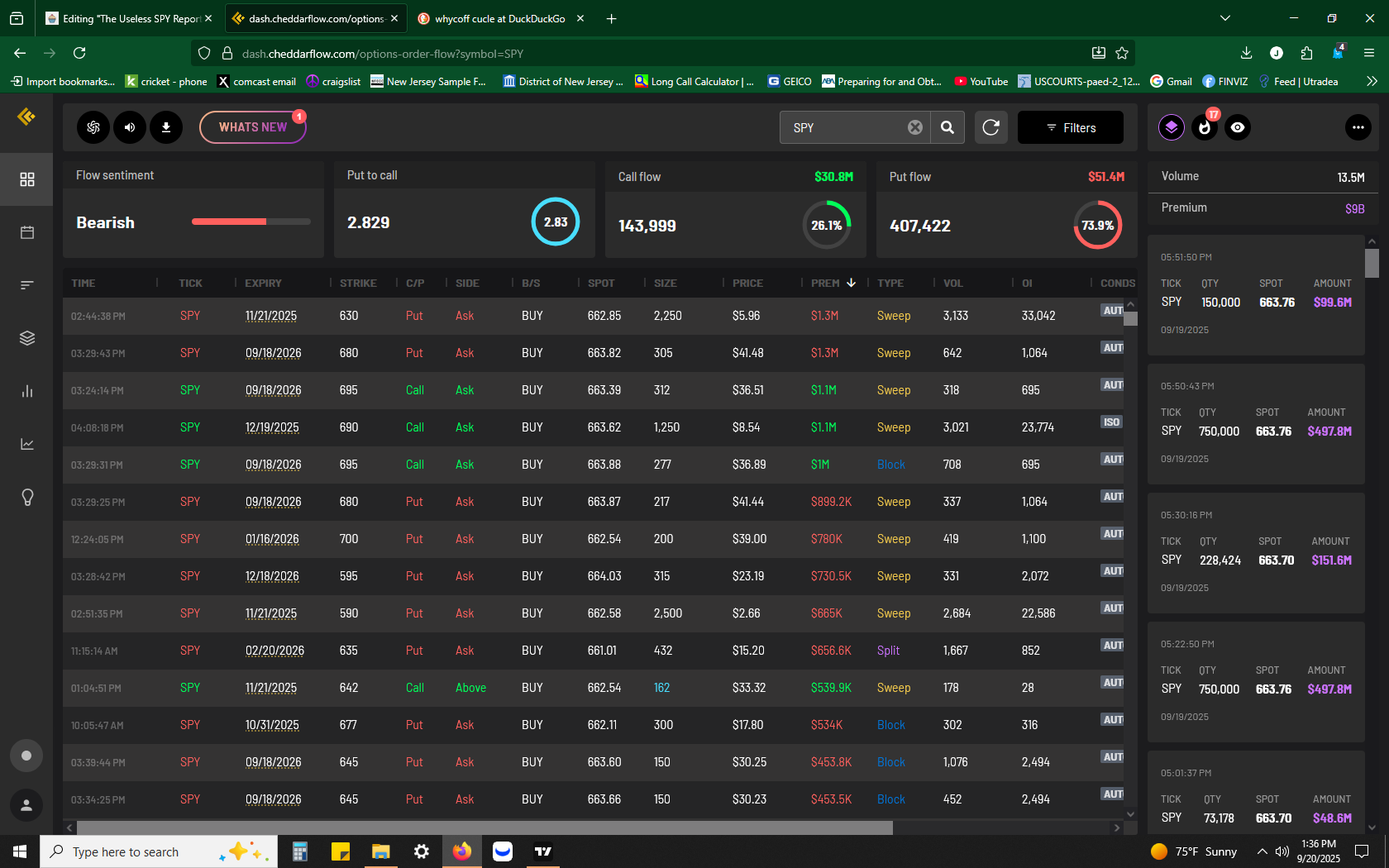Open the Filters button
Viewport: 1389px width, 868px height.
click(x=1071, y=127)
